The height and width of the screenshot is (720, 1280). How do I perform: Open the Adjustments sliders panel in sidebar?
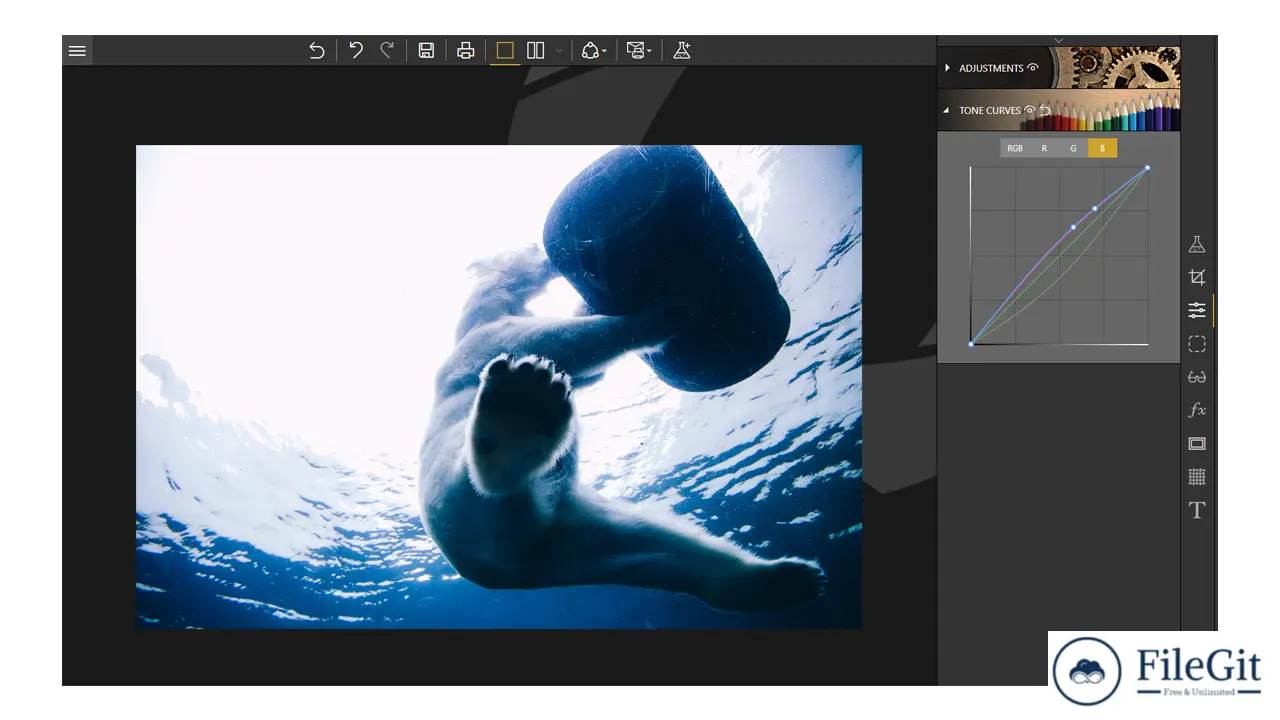coord(1197,310)
